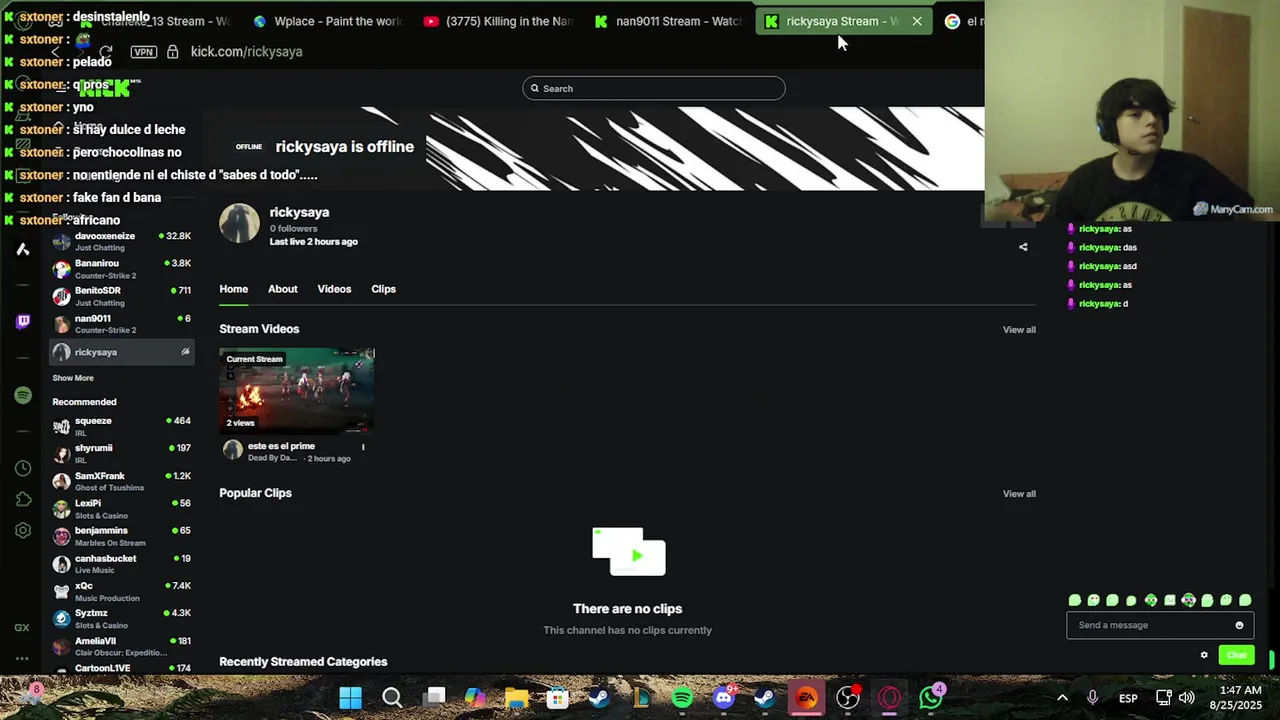The height and width of the screenshot is (720, 1280).
Task: Click rickysaya profile avatar
Action: [239, 224]
